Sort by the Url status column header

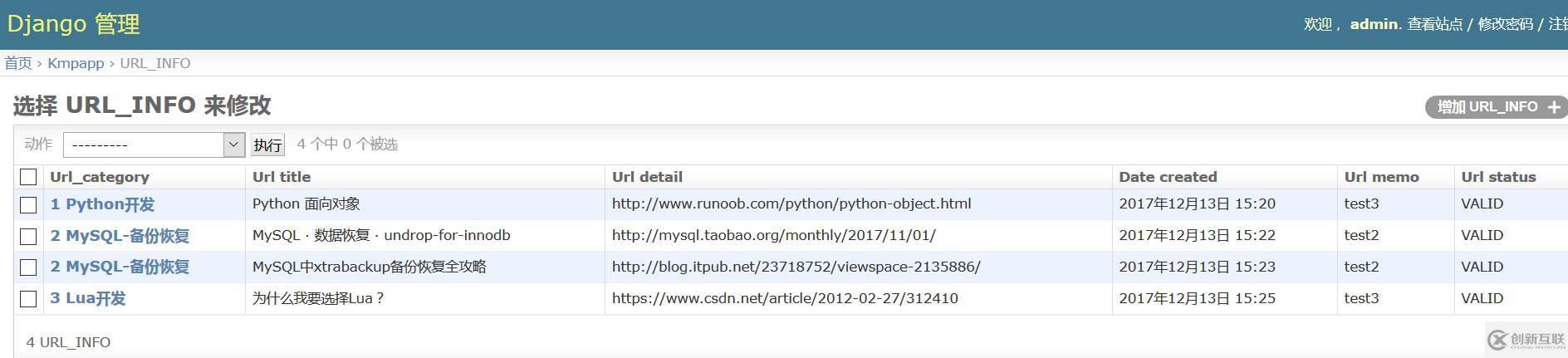[1498, 177]
